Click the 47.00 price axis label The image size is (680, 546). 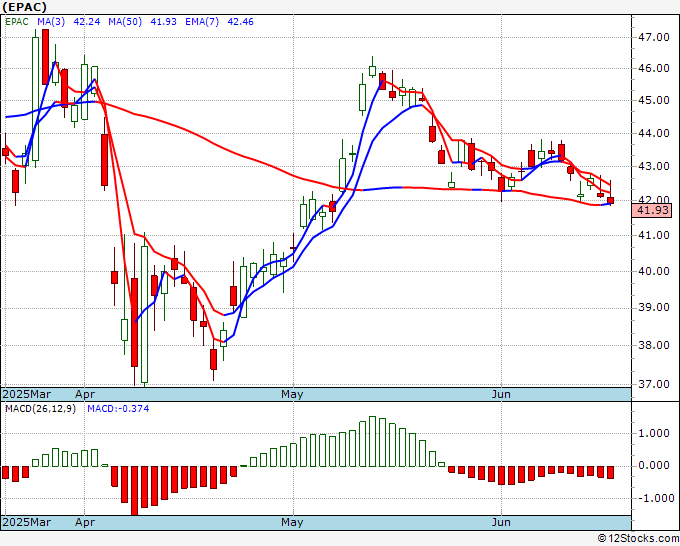pos(654,37)
